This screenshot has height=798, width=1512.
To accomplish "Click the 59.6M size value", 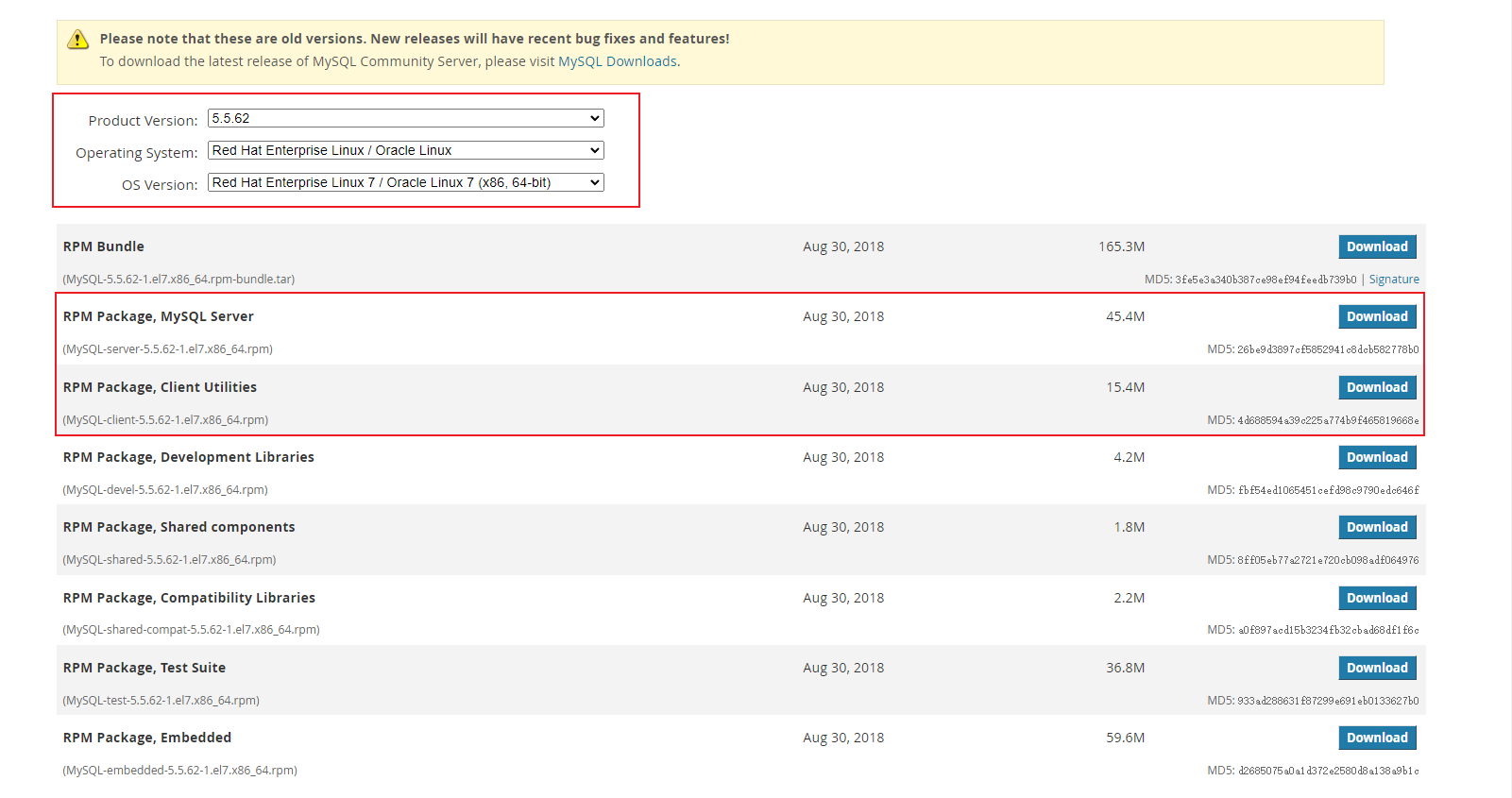I will coord(1125,738).
